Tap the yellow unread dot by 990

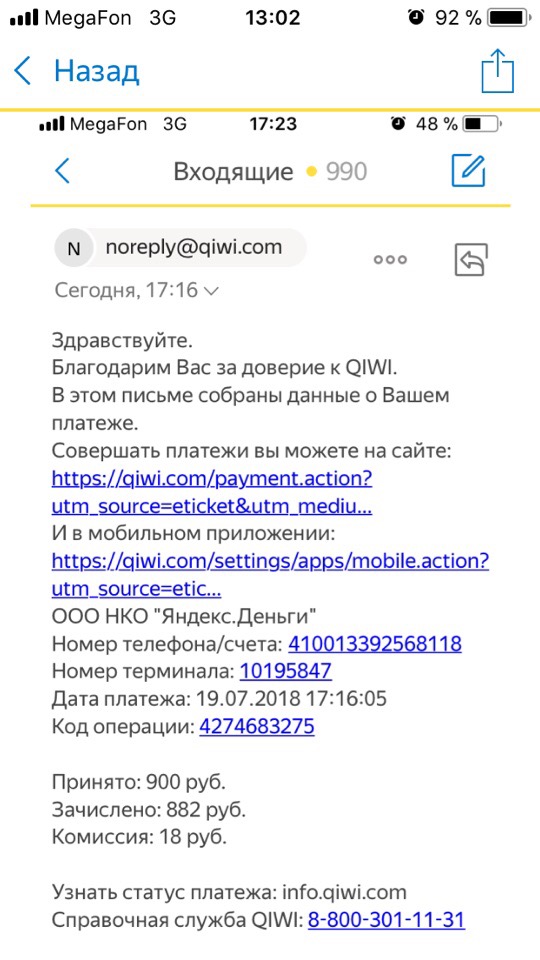(x=312, y=172)
